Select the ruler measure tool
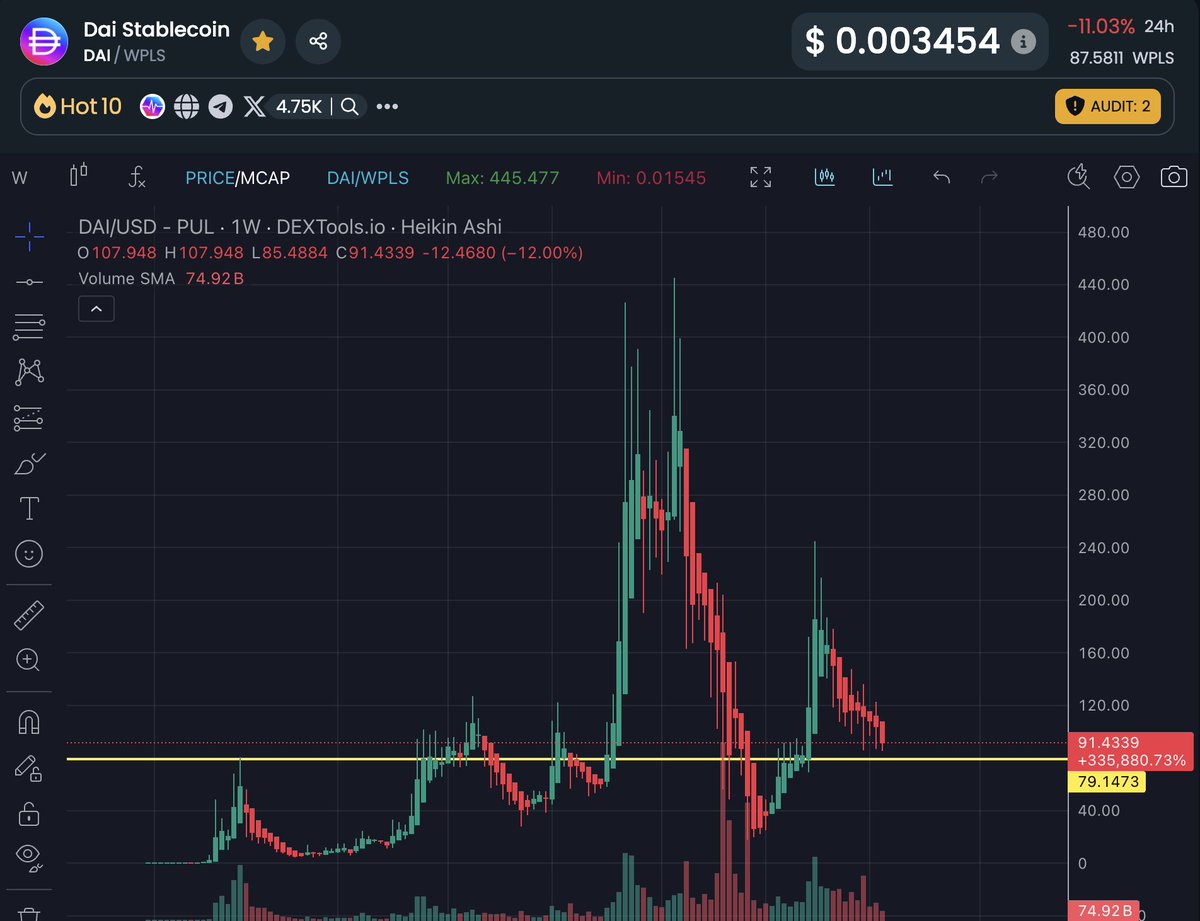This screenshot has width=1200, height=921. (29, 614)
